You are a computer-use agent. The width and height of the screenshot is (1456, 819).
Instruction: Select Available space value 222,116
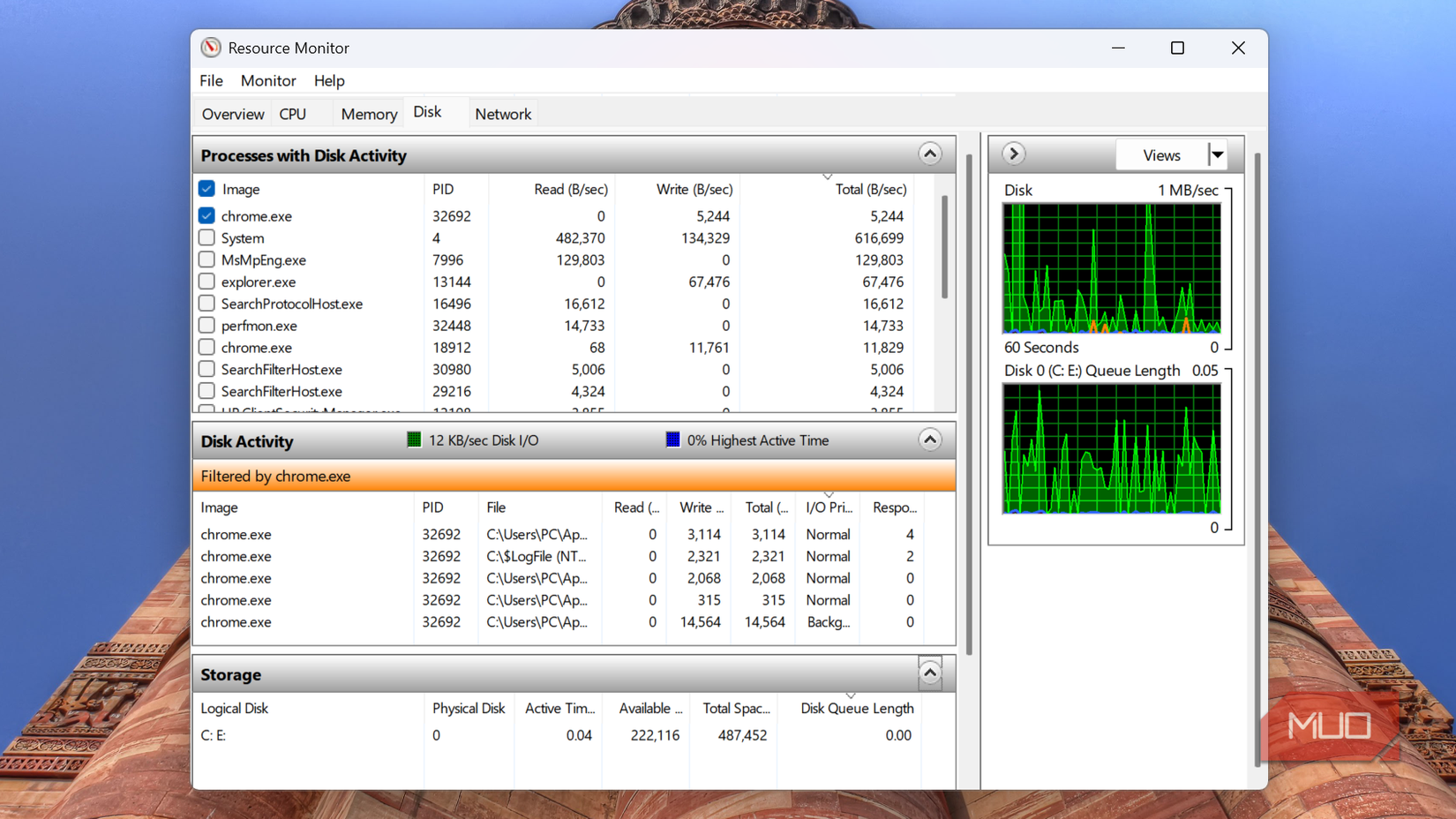655,734
